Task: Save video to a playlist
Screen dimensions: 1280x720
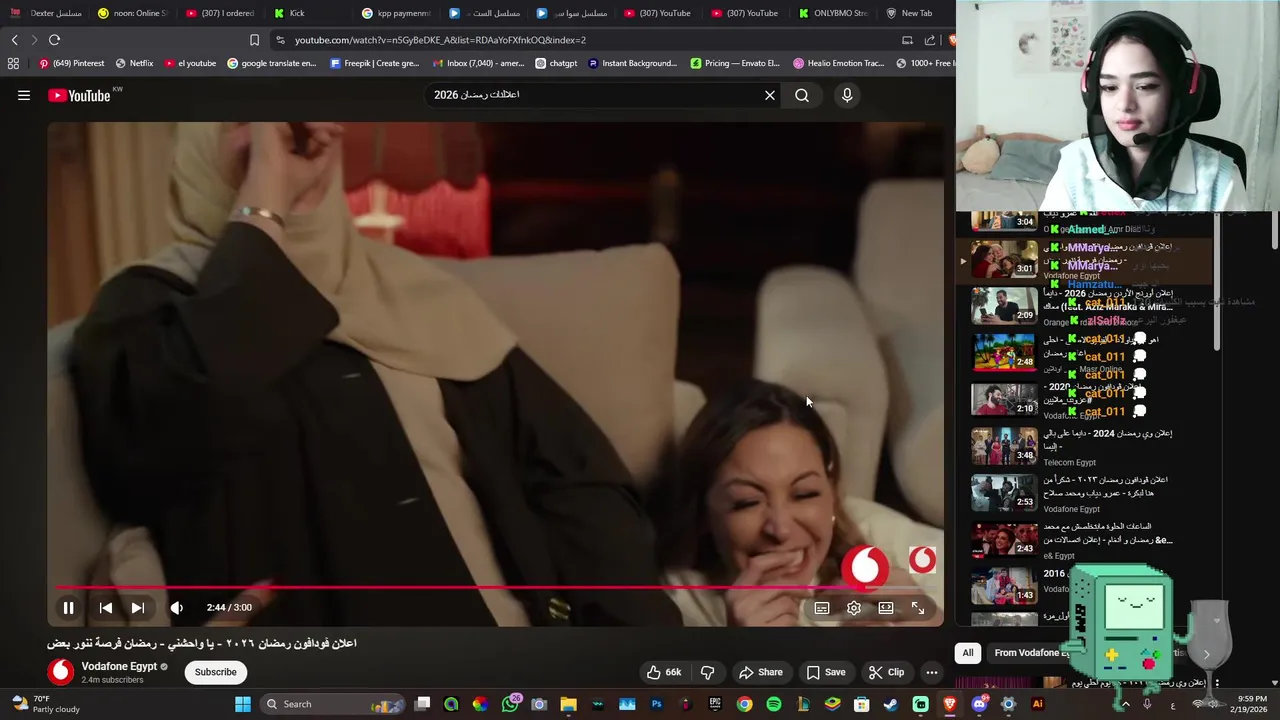Action: tap(826, 672)
